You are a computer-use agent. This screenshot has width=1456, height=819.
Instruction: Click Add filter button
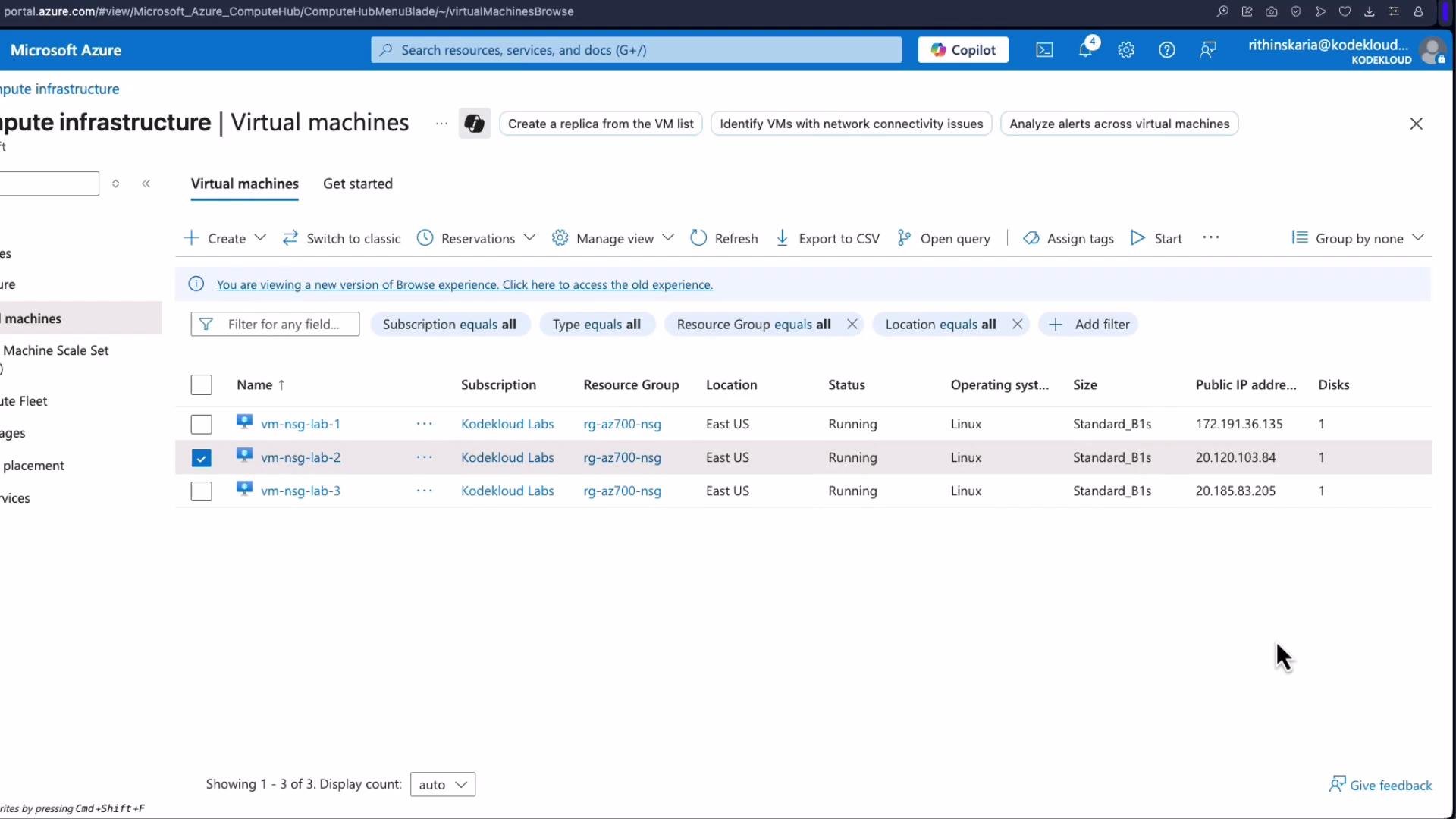click(x=1089, y=325)
